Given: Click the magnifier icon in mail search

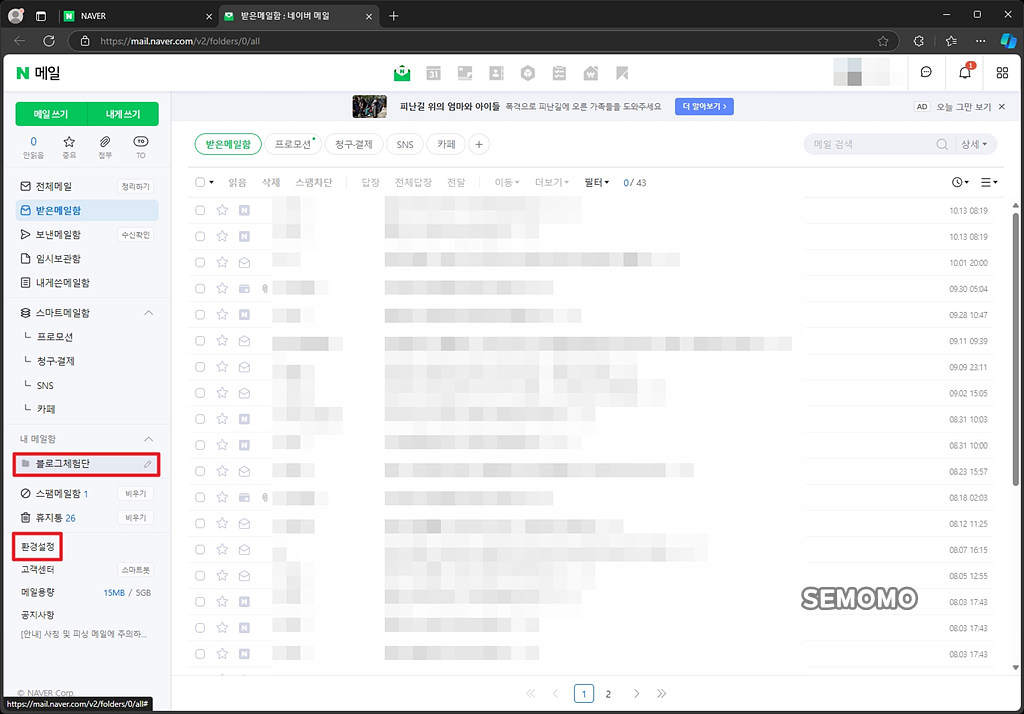Looking at the screenshot, I should [942, 144].
